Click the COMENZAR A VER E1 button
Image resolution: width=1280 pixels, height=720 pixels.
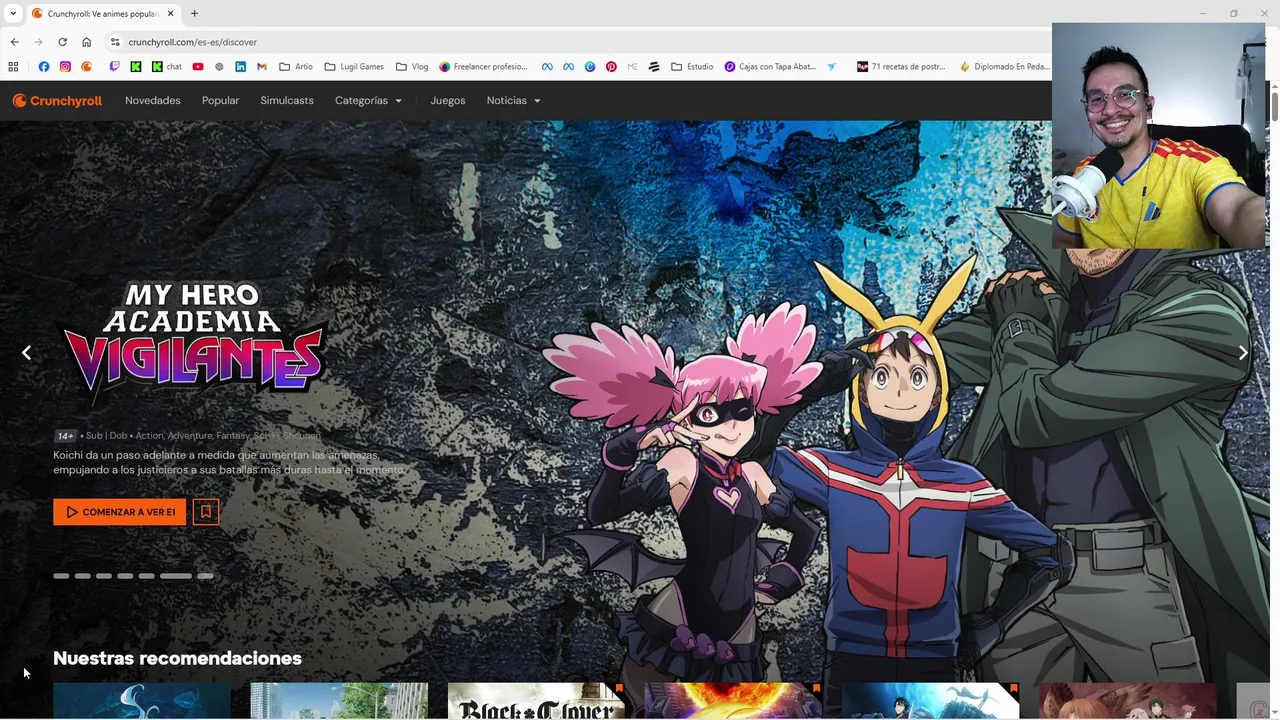pyautogui.click(x=120, y=512)
